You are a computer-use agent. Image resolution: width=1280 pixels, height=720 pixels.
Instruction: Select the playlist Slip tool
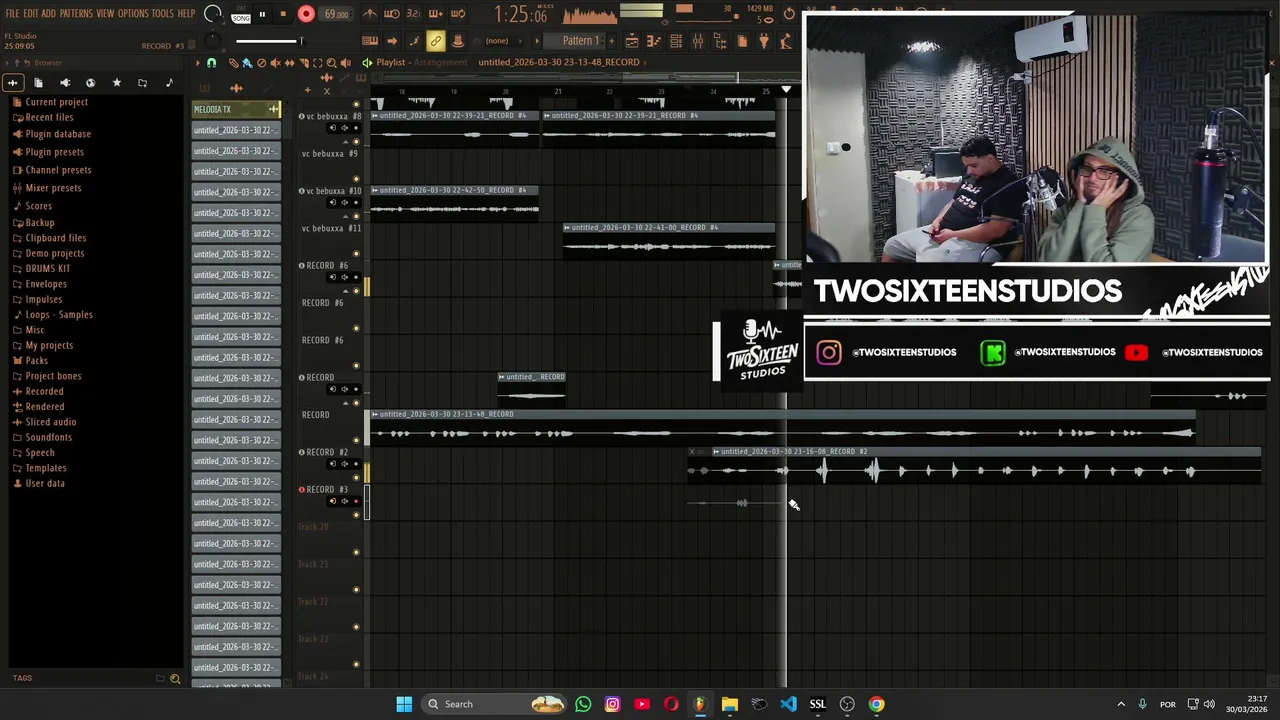(x=290, y=62)
